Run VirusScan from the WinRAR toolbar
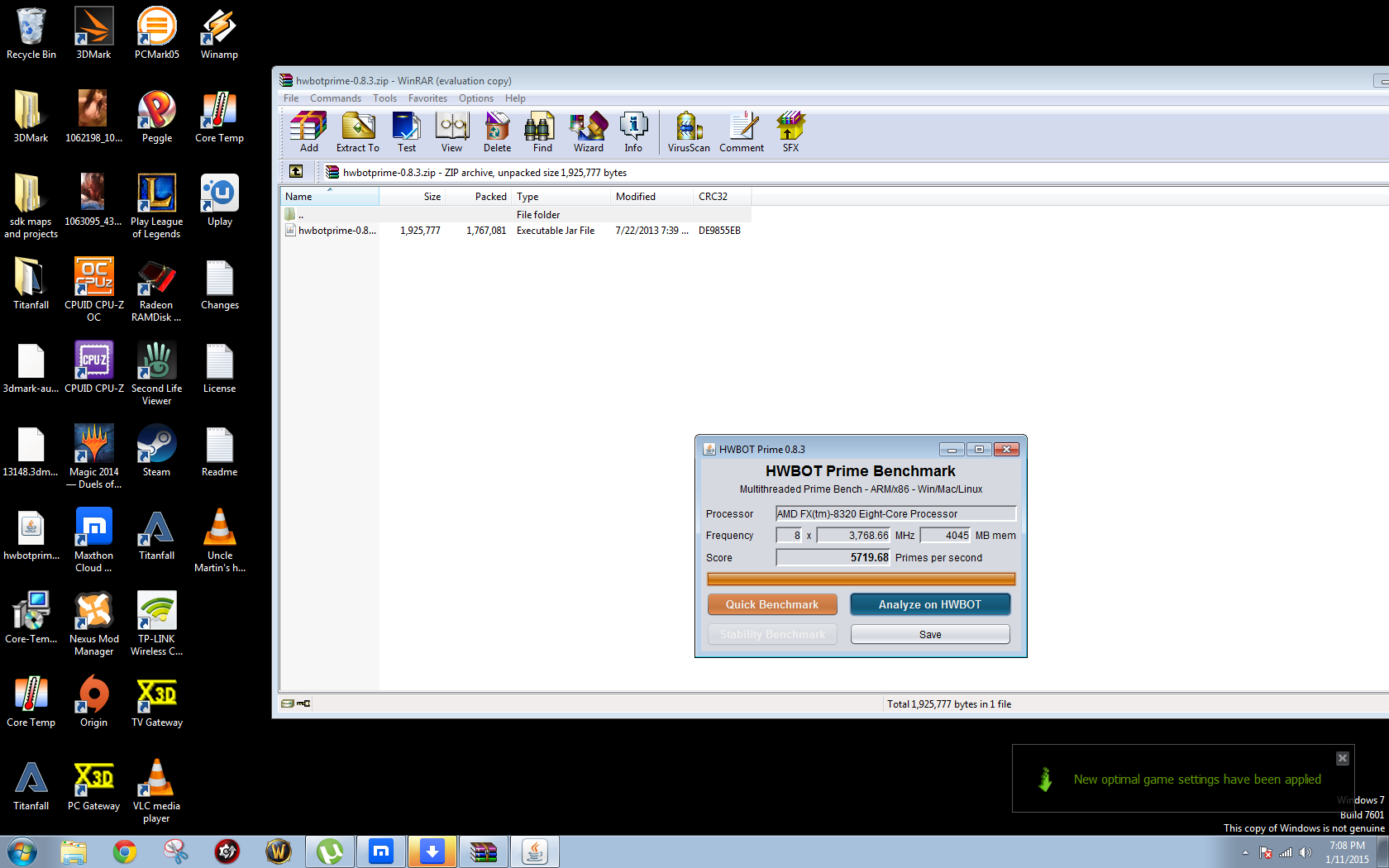The image size is (1389, 868). tap(689, 132)
